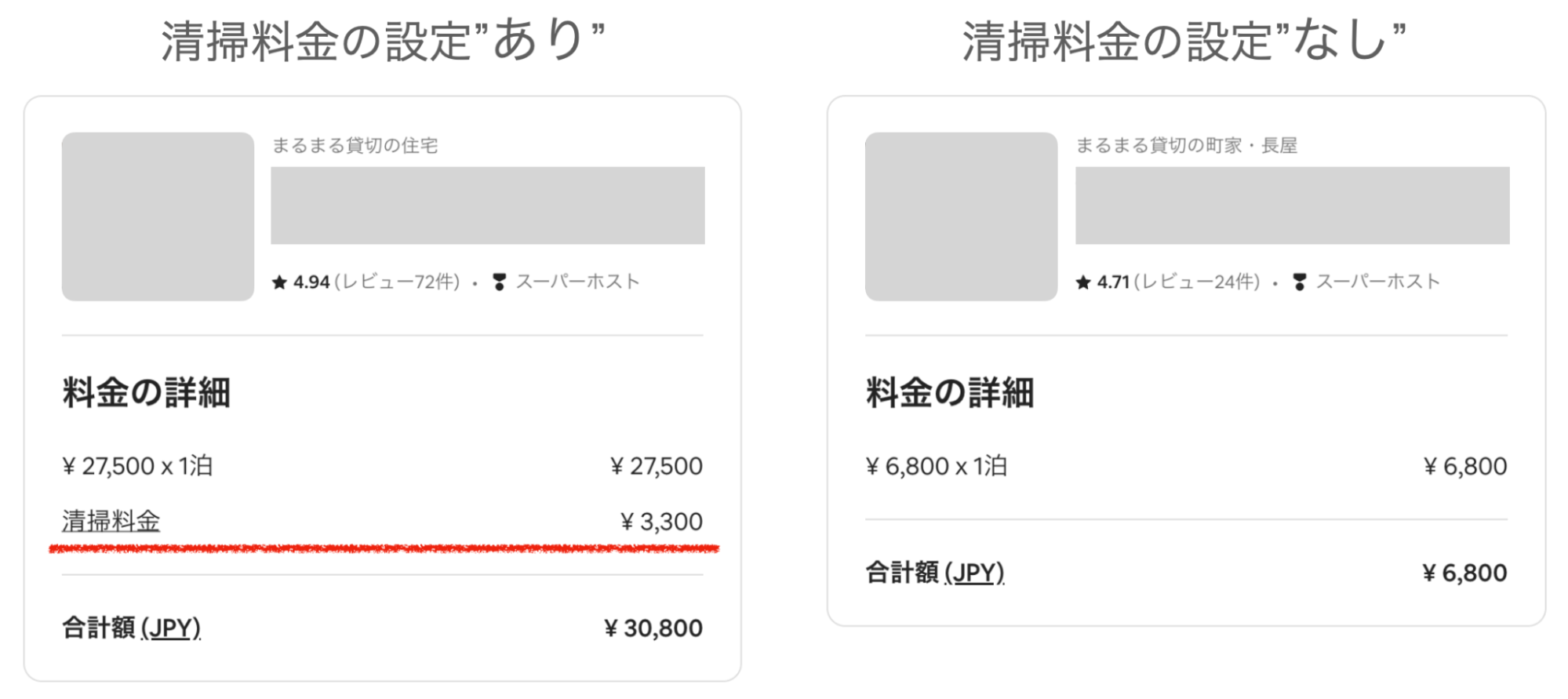Click the 清掃料金の設定"なし" heading
Viewport: 1568px width, 699px height.
point(1184,41)
